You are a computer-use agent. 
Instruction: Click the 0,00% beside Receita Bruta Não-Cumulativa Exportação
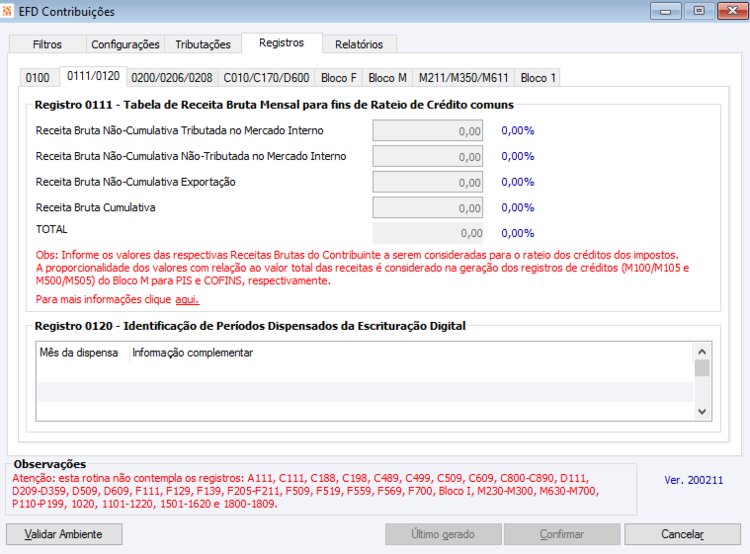point(518,182)
